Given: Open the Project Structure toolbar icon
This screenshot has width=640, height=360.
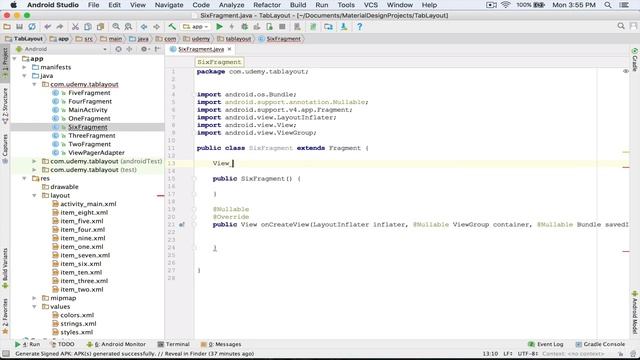Looking at the screenshot, I should (328, 27).
